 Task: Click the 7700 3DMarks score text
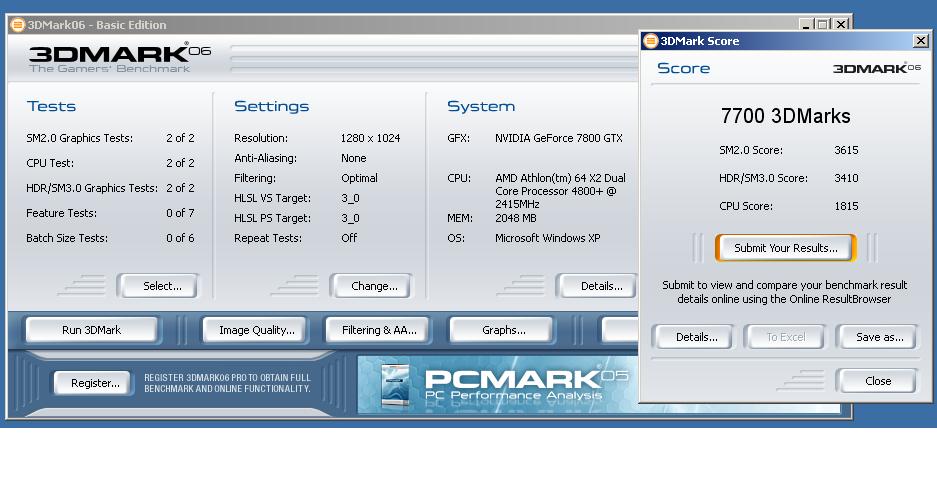(x=785, y=115)
